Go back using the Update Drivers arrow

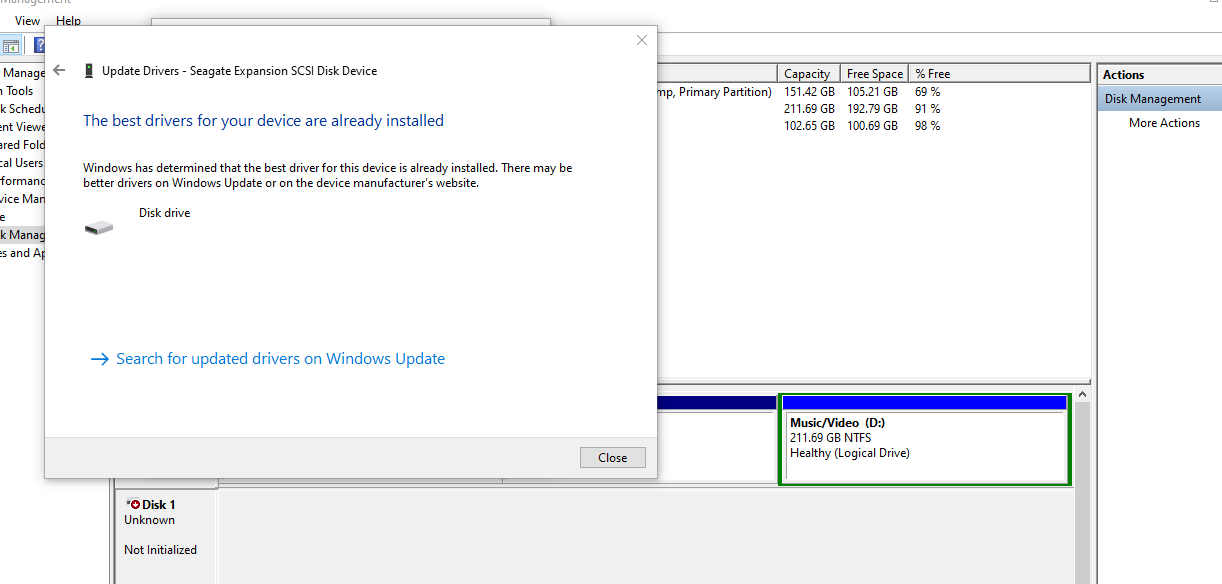(59, 70)
